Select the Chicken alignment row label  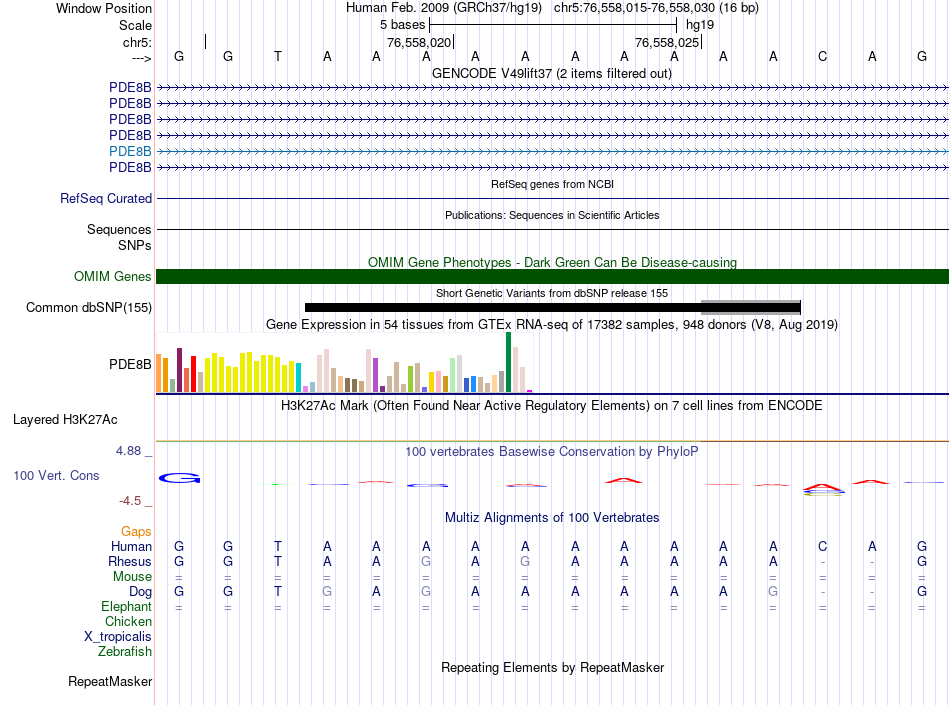[x=128, y=621]
